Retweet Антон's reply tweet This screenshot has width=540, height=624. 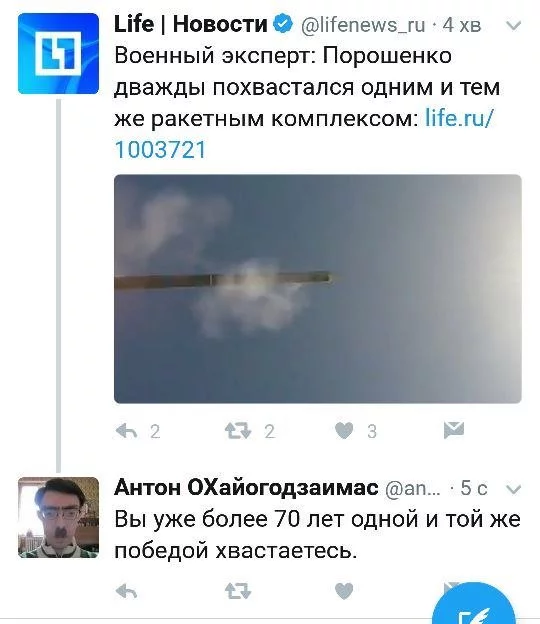(238, 591)
